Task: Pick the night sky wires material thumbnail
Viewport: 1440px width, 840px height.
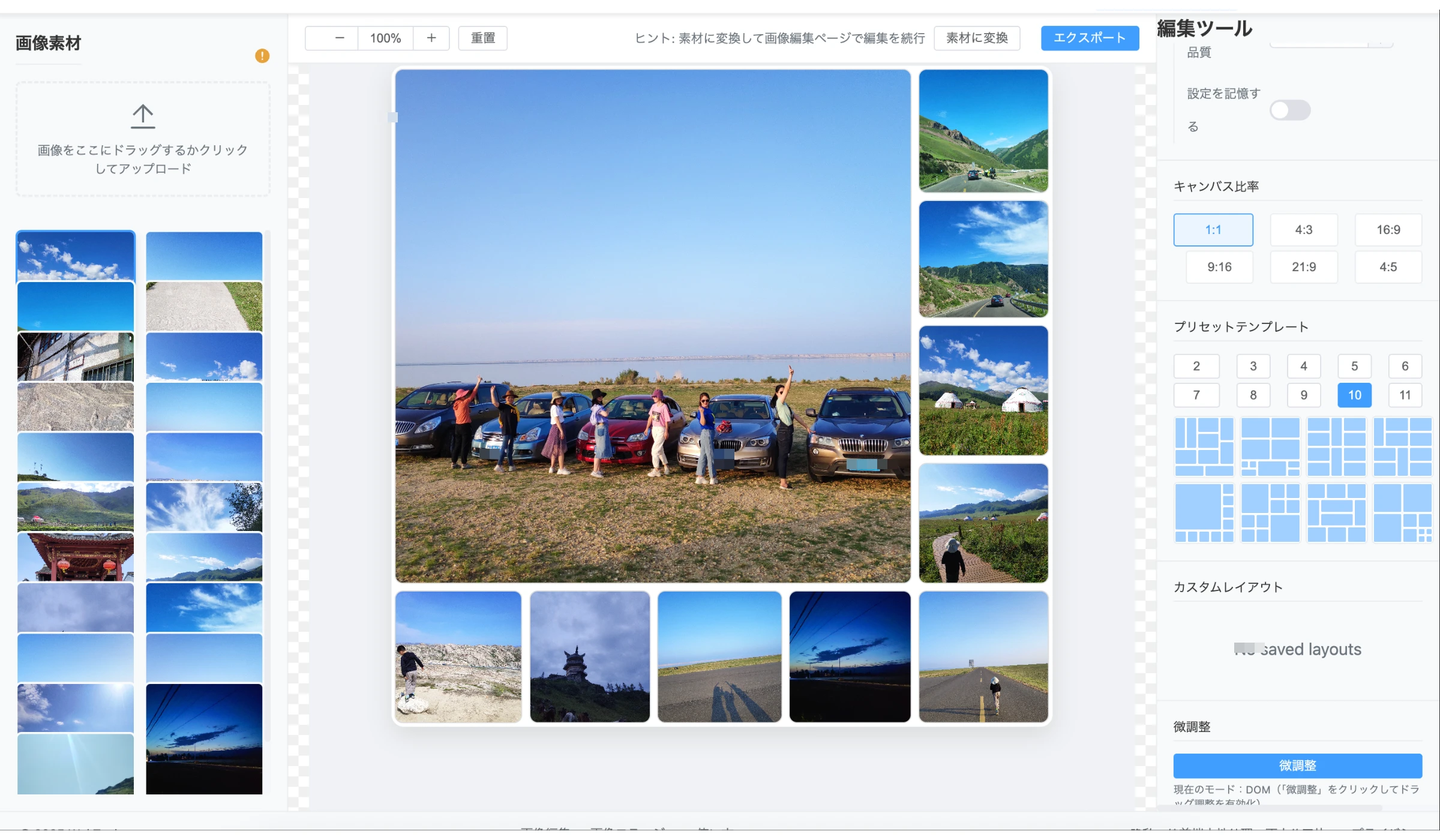Action: (x=204, y=739)
